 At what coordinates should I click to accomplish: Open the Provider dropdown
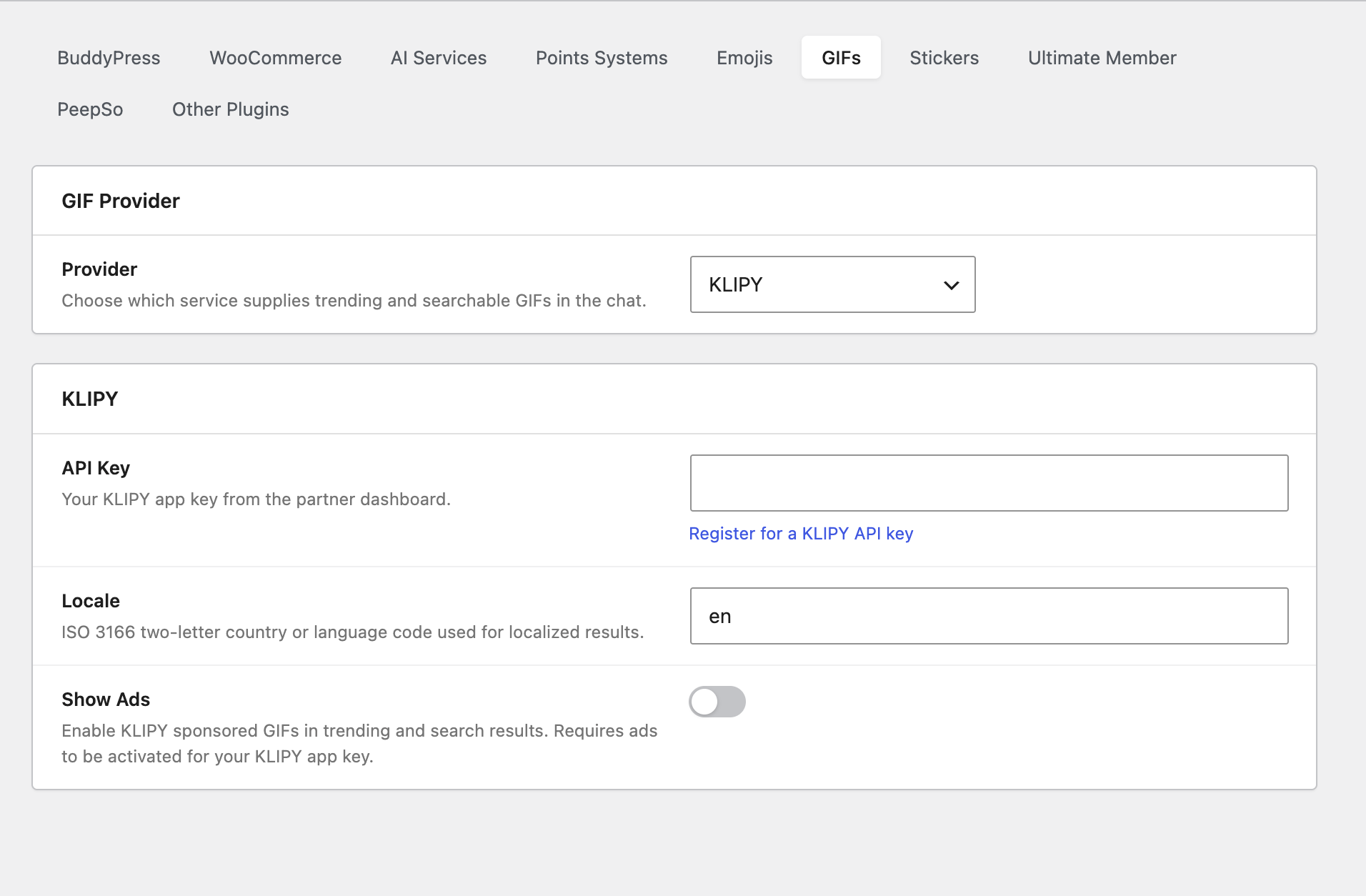pos(832,284)
